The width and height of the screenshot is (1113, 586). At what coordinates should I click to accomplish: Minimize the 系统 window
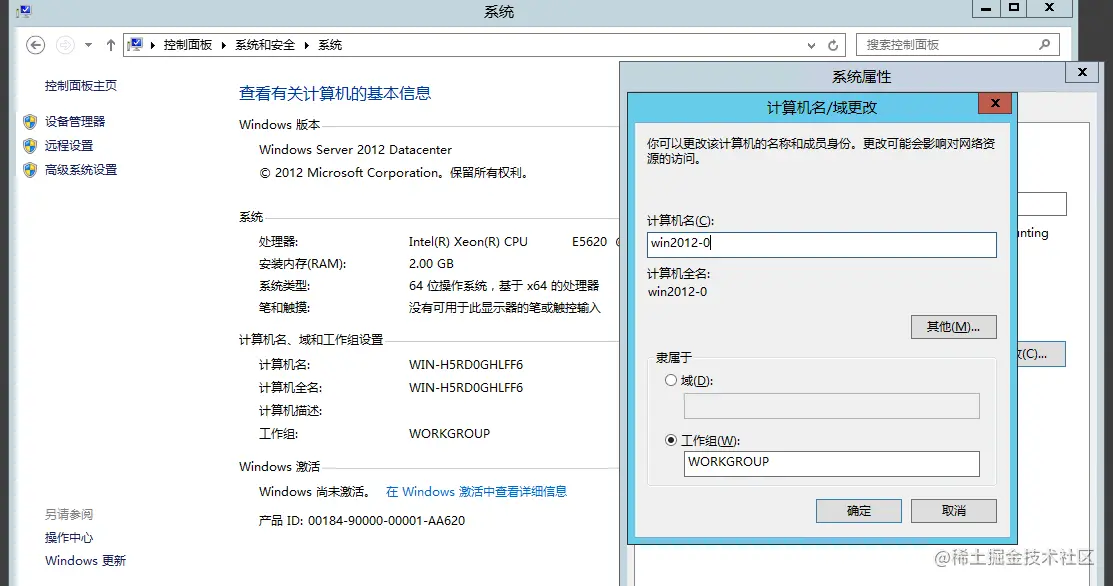pos(985,8)
